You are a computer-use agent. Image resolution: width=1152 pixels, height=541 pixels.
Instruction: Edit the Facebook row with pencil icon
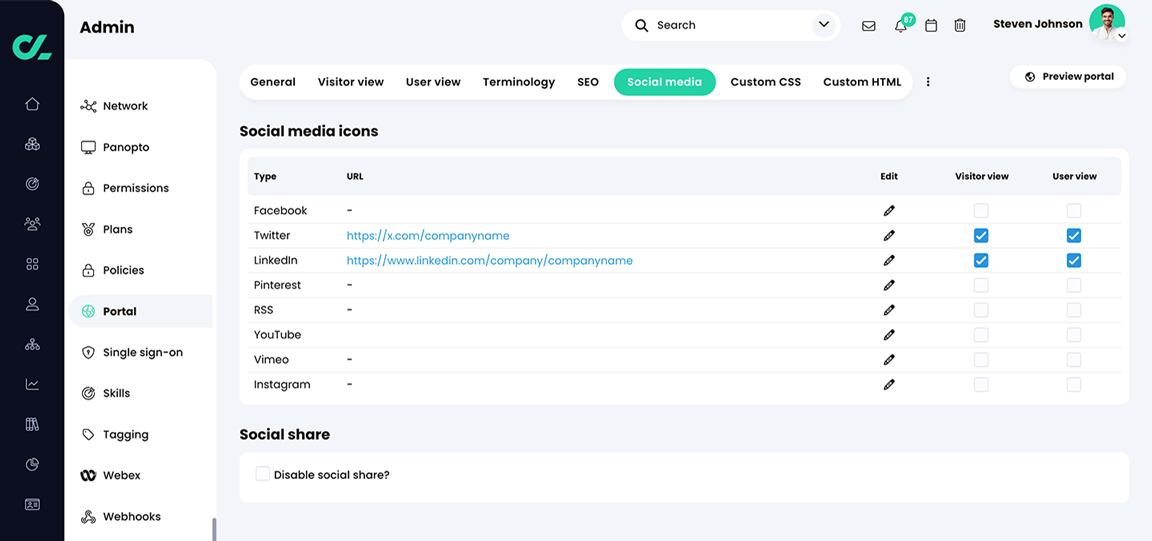click(889, 211)
